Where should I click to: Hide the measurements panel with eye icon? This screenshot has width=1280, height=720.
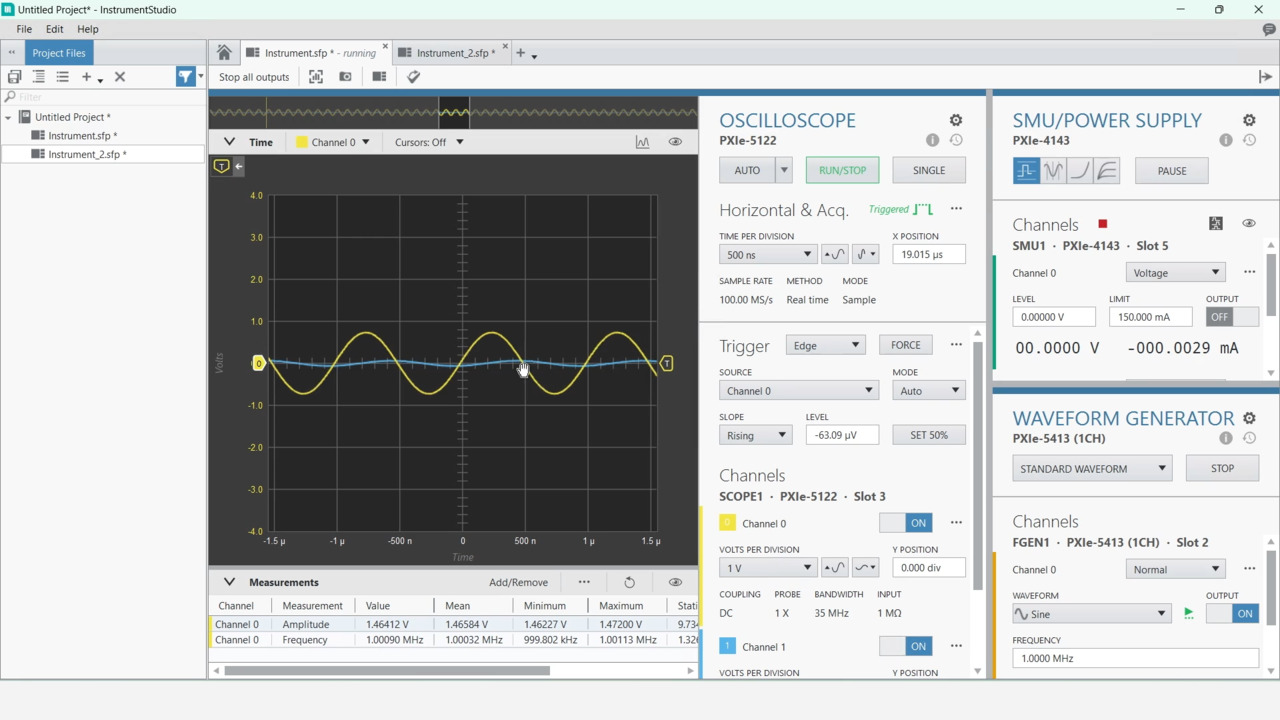tap(675, 582)
